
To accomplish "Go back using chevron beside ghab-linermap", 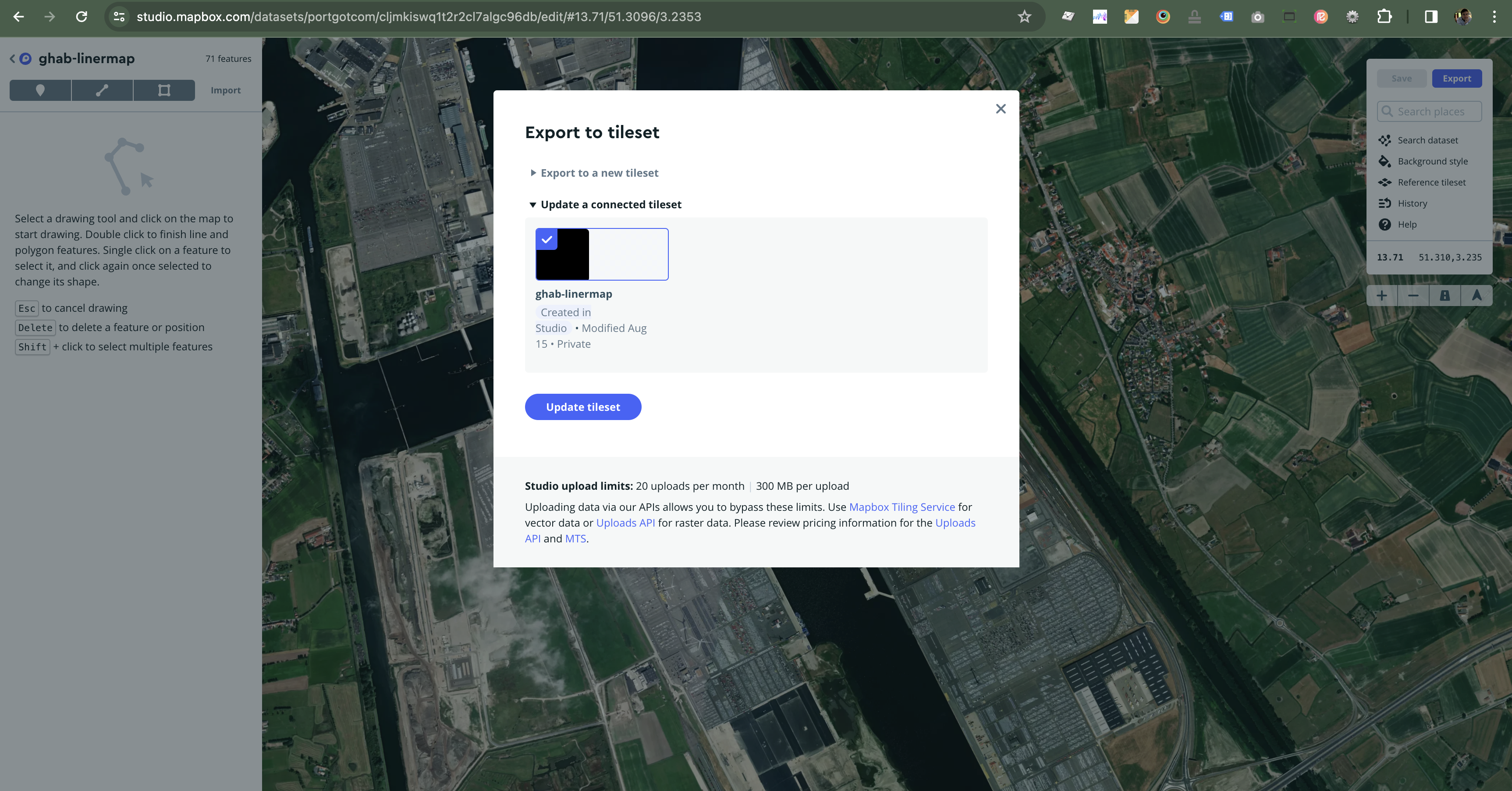I will pos(12,59).
